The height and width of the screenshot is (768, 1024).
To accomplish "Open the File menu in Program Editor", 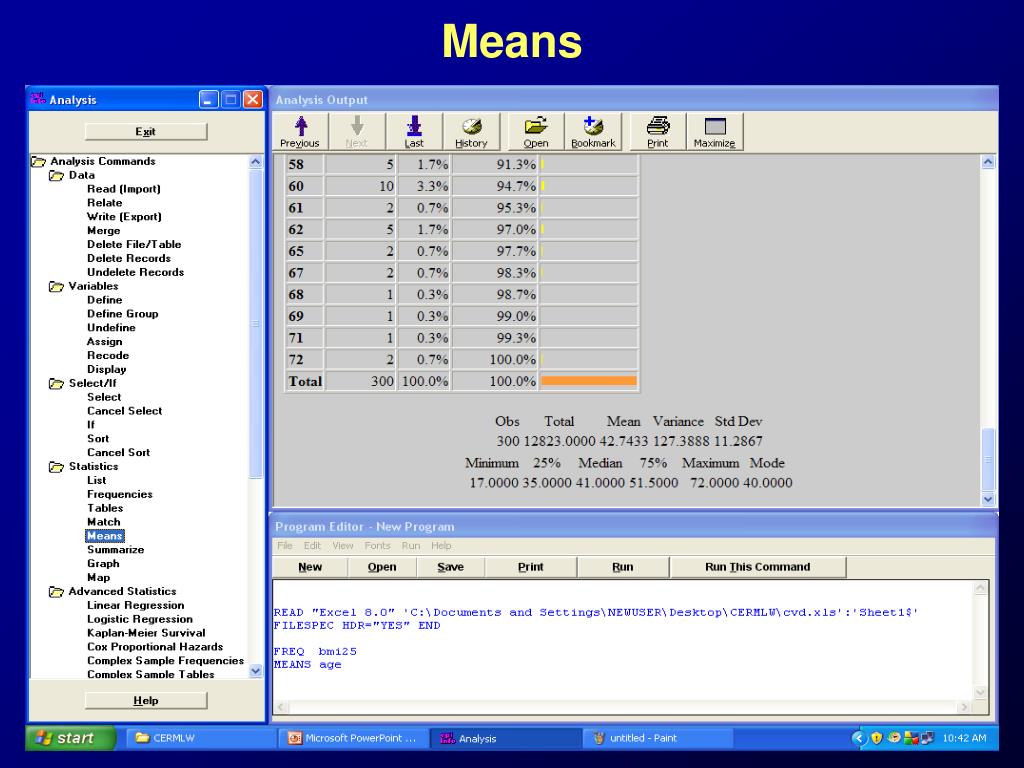I will 285,545.
